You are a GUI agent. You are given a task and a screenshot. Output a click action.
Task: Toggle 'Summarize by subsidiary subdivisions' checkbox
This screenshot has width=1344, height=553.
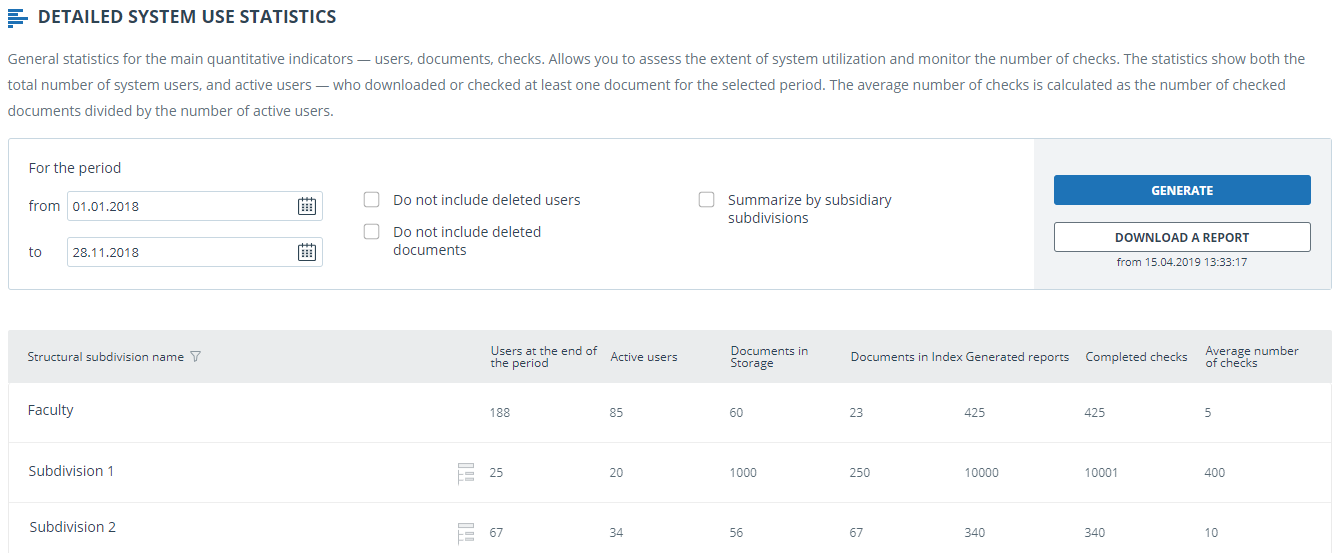point(707,200)
